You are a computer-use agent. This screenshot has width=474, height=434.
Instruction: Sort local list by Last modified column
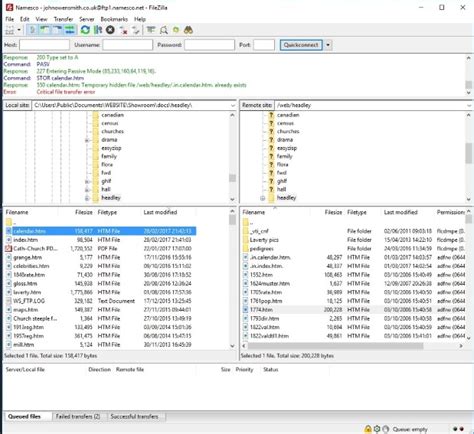(x=160, y=212)
